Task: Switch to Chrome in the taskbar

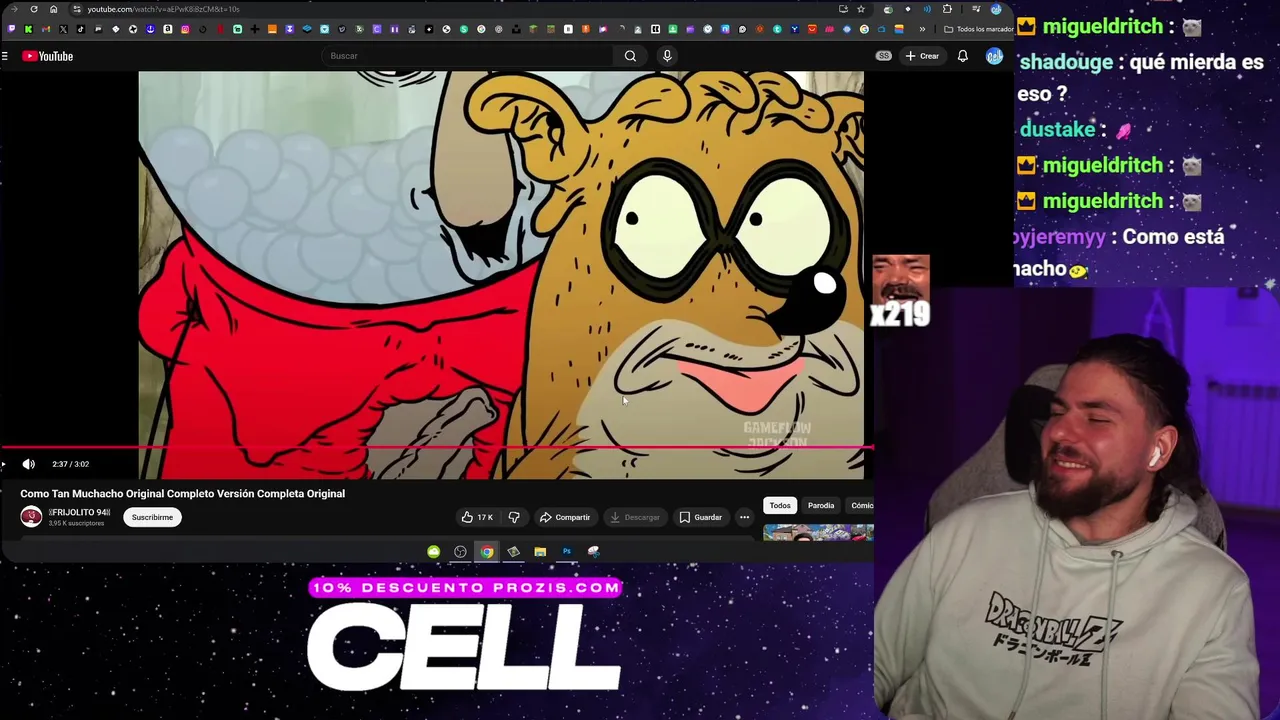Action: (486, 551)
